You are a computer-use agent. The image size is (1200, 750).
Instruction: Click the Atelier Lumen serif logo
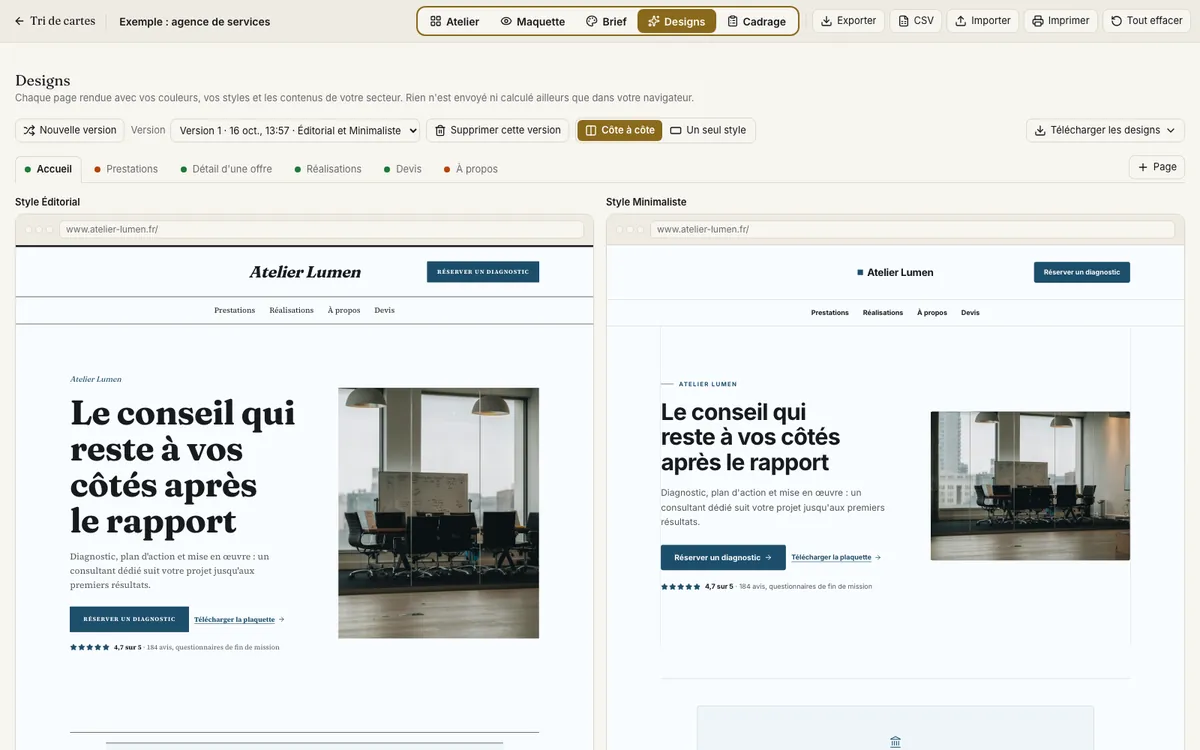[x=305, y=272]
